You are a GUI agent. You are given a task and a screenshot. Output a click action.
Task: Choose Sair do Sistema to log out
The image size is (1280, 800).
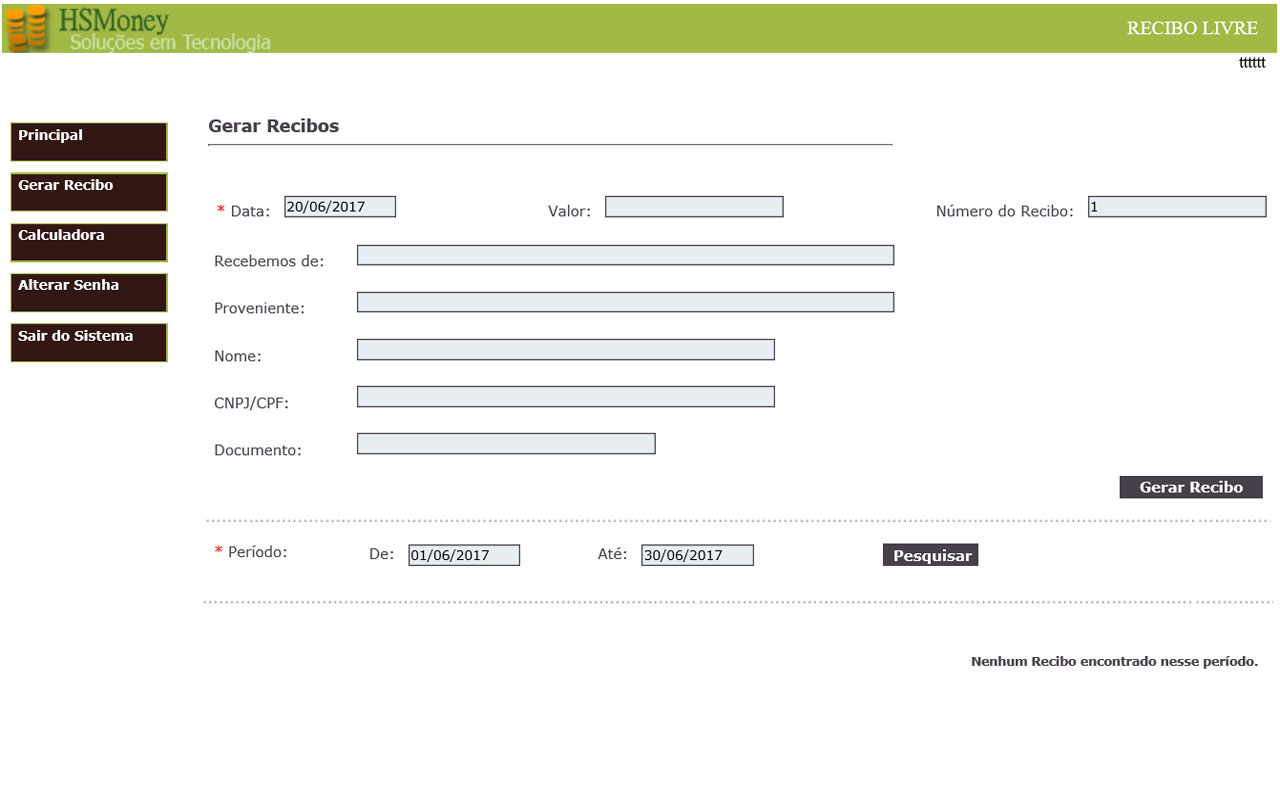pos(89,343)
